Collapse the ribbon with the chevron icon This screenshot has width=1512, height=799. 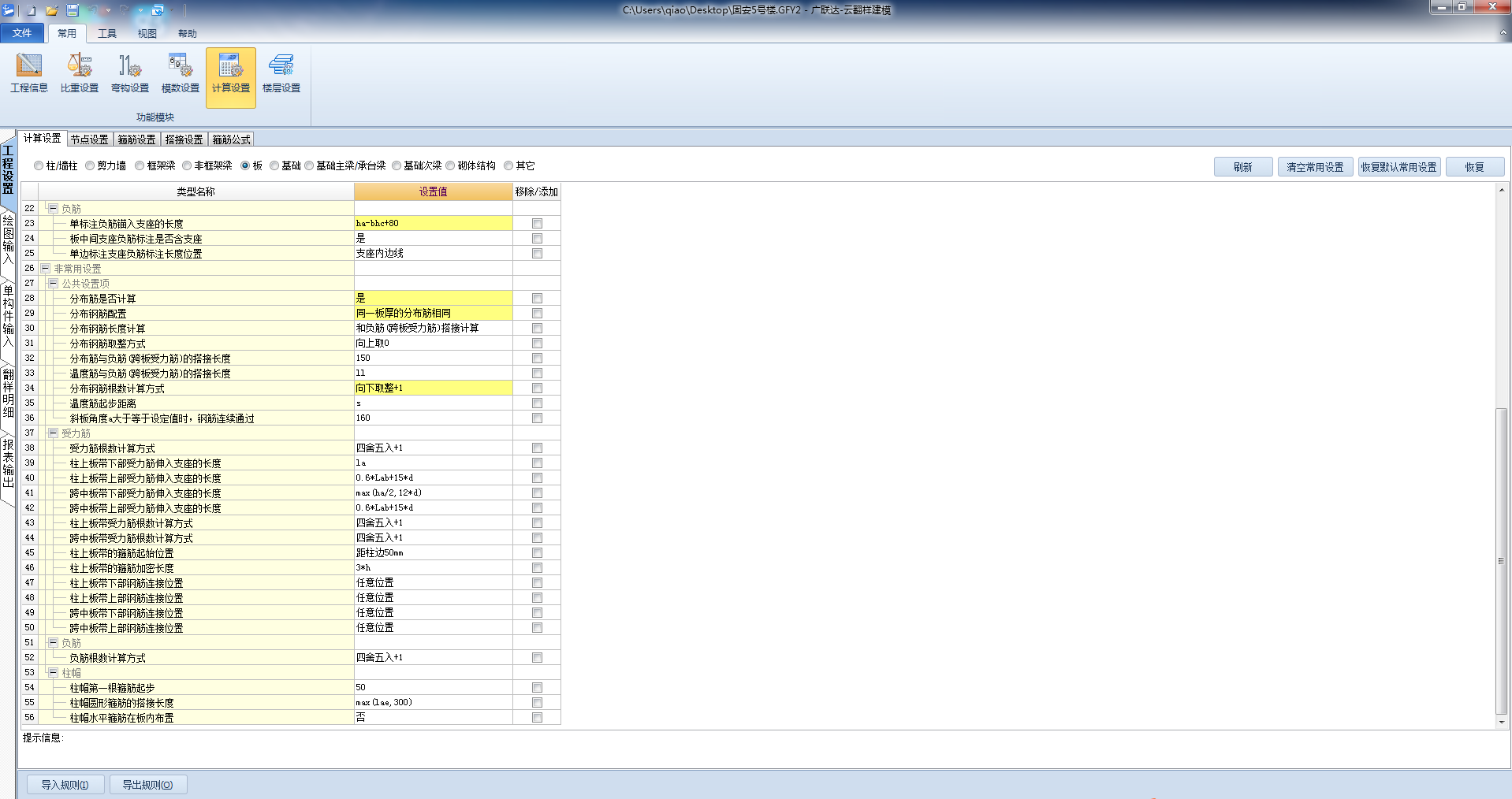1504,33
